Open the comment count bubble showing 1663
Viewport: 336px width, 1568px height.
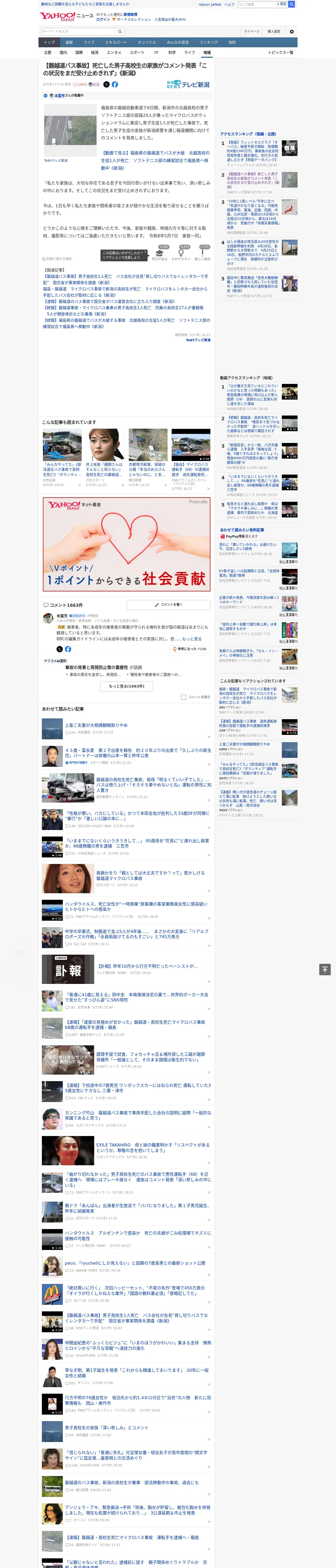[80, 85]
